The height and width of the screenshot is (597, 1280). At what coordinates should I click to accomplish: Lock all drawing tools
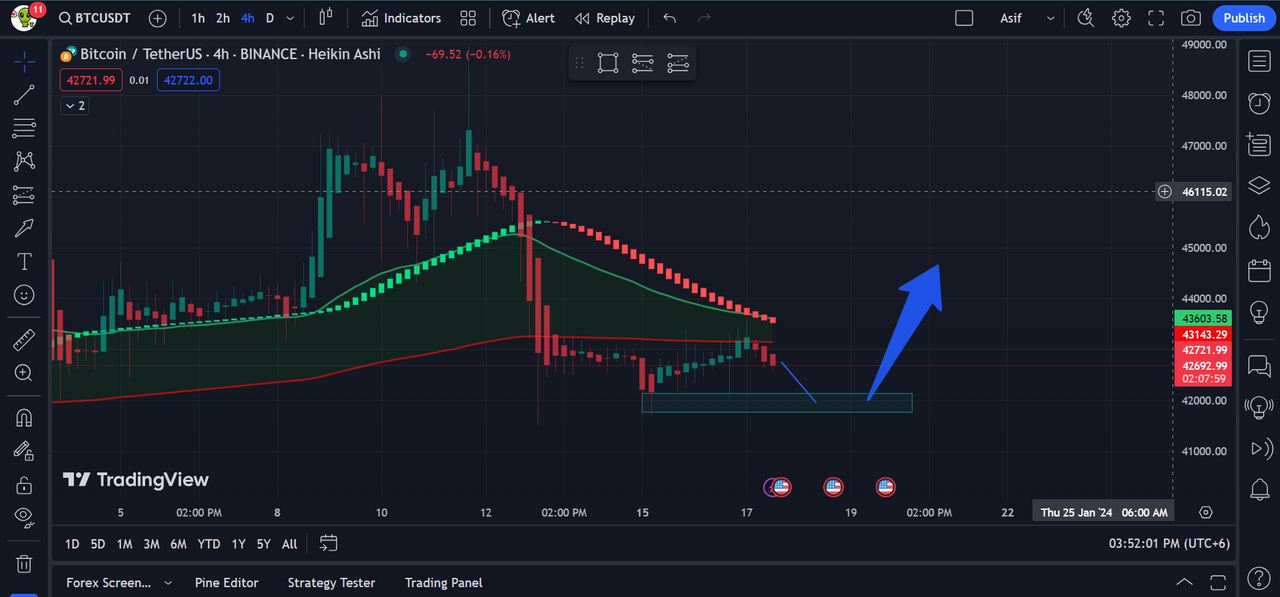point(24,485)
